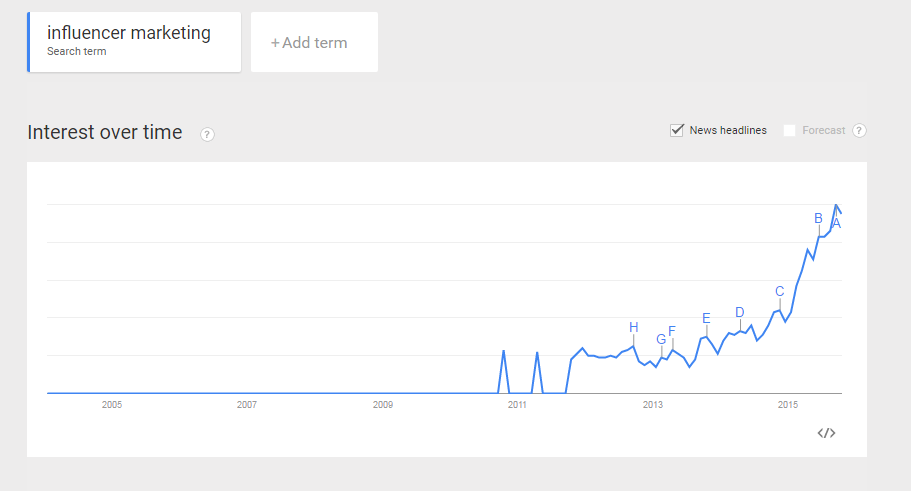911x491 pixels.
Task: Enable the Forecast checkbox
Action: click(790, 130)
